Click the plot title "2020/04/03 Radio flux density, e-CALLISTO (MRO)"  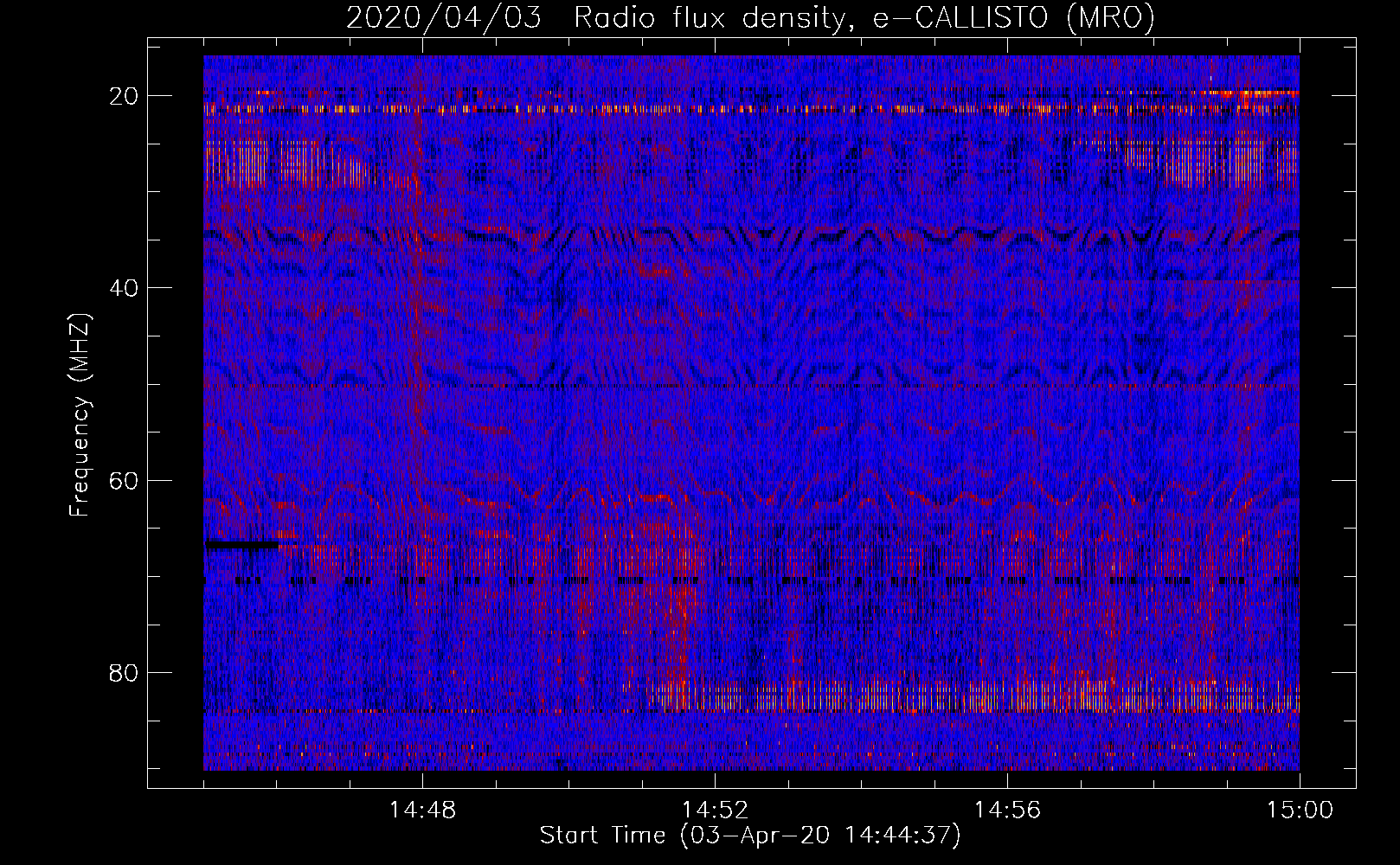751,17
